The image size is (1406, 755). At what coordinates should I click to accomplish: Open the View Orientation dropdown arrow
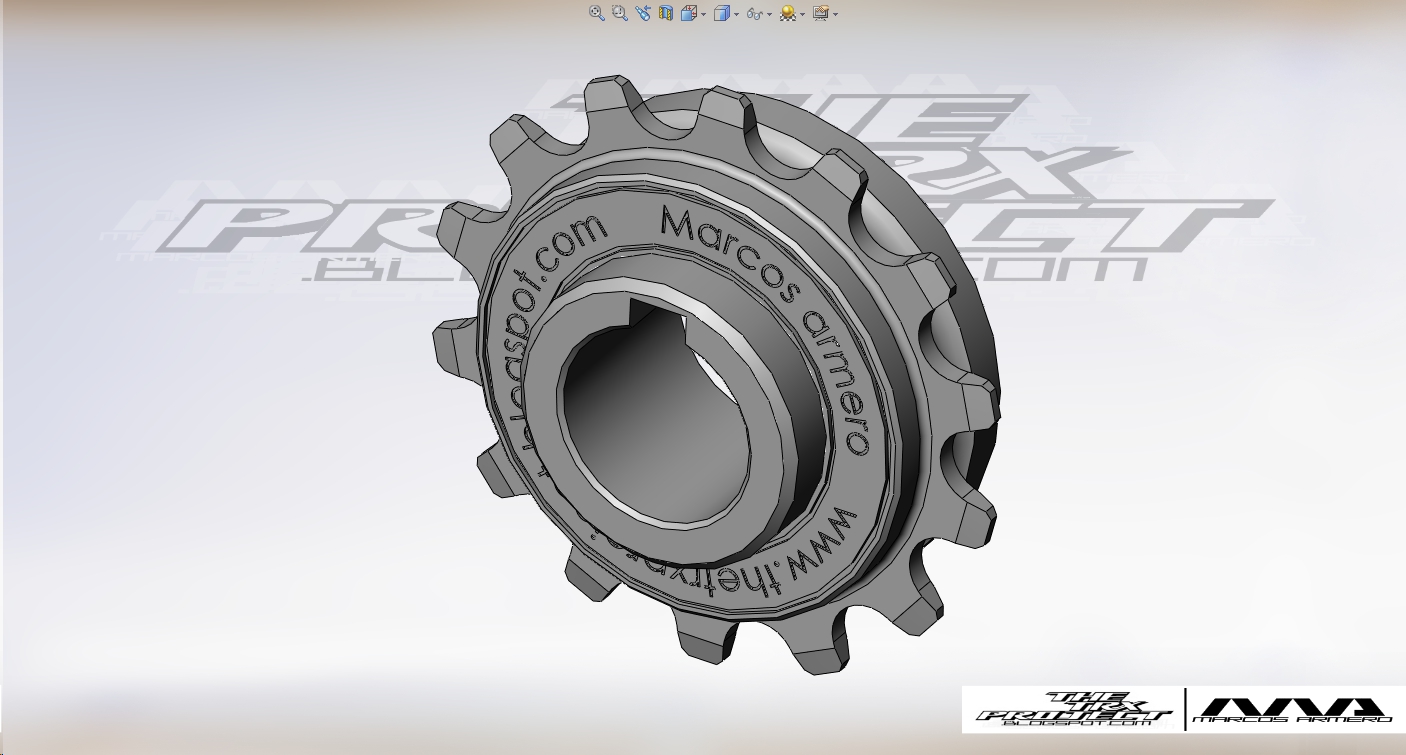click(x=704, y=14)
